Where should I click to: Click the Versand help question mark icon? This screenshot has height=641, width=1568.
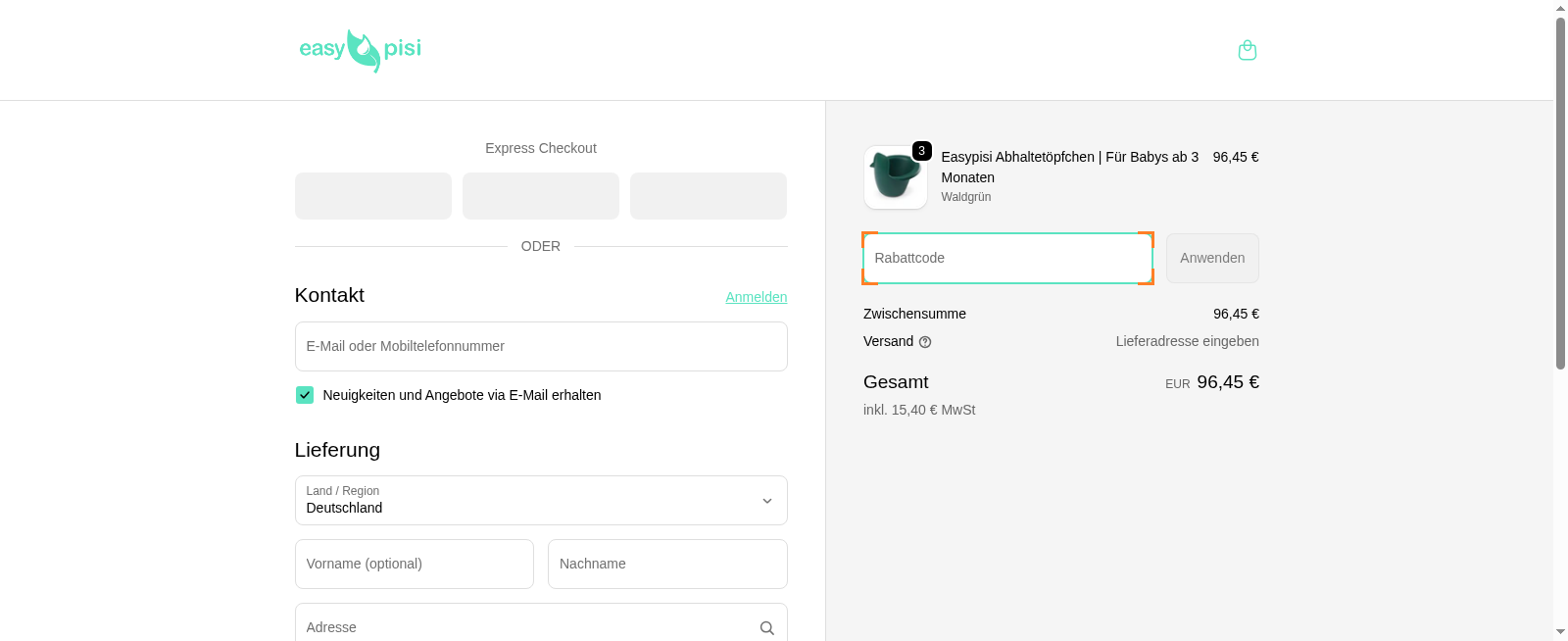click(x=925, y=342)
